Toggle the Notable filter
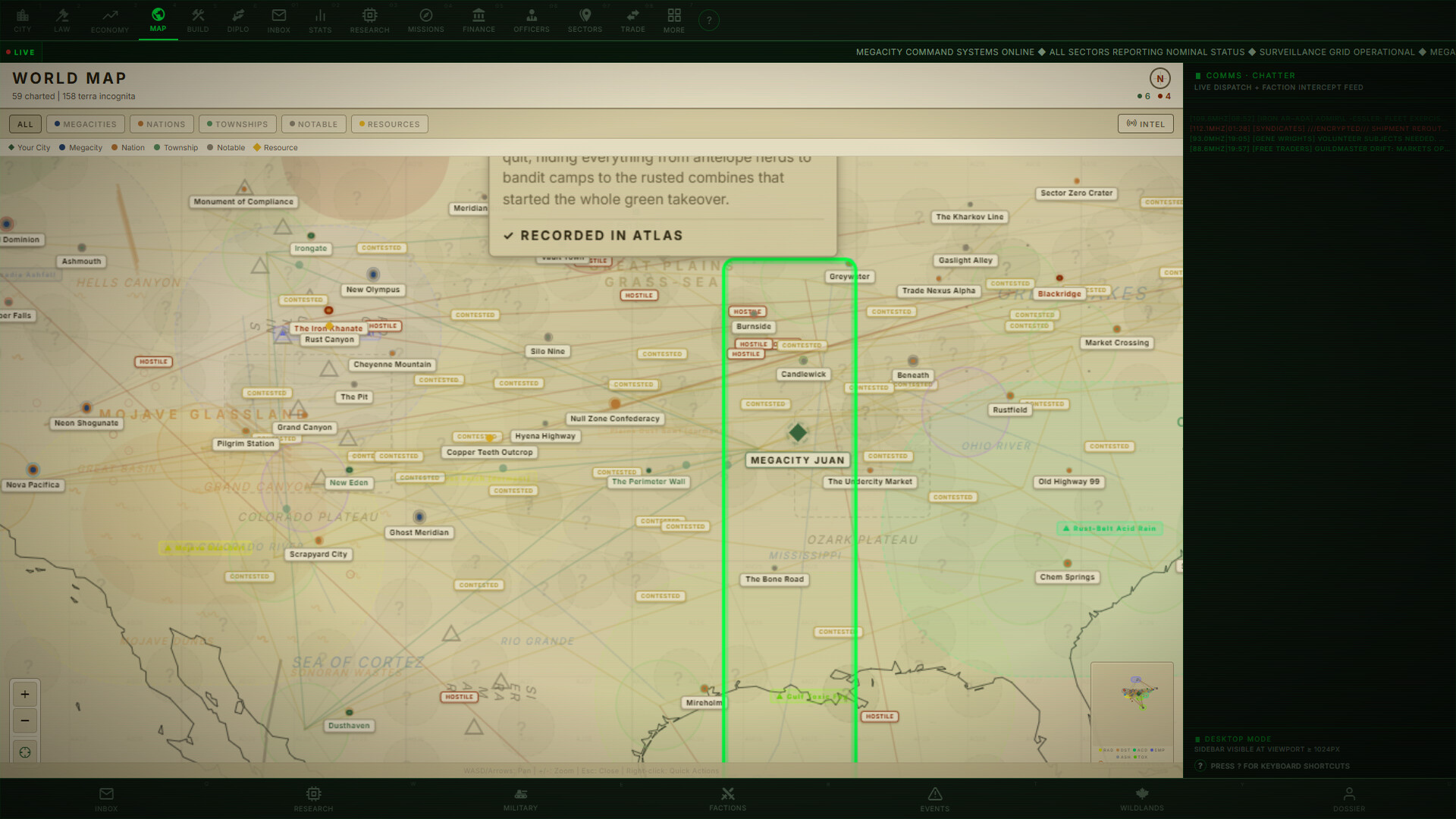The width and height of the screenshot is (1456, 819). pos(313,124)
